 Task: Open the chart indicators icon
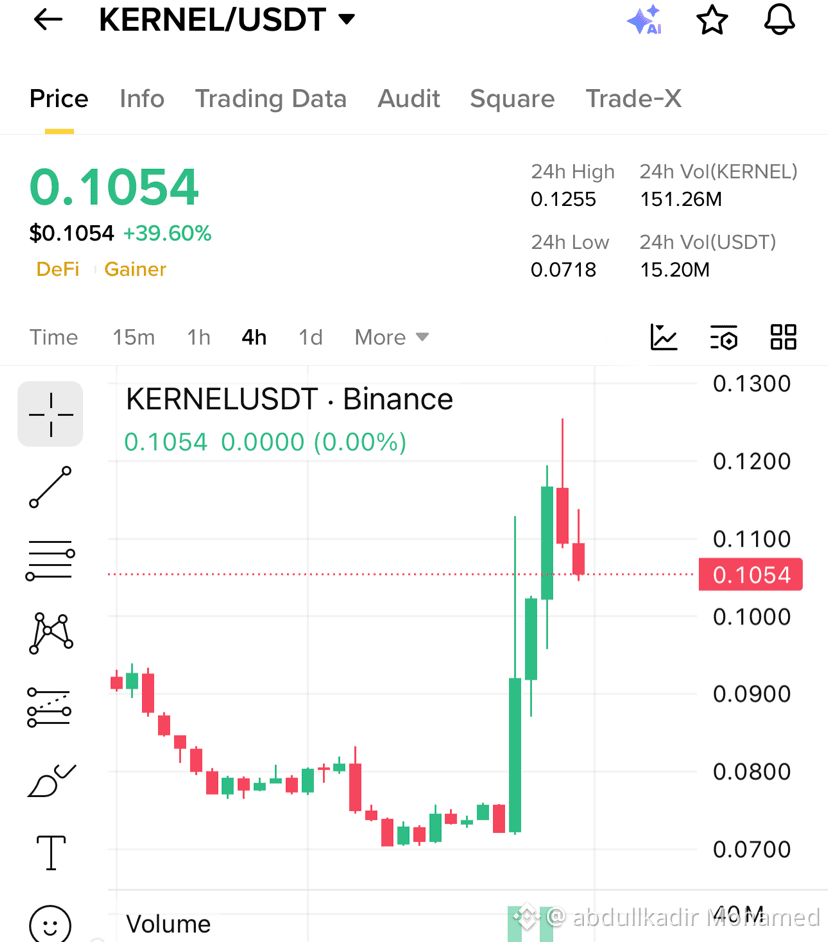tap(664, 337)
